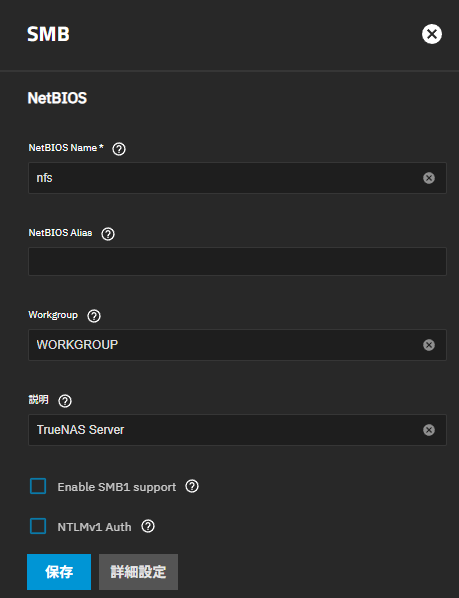Image resolution: width=459 pixels, height=598 pixels.
Task: Clear the WORKGROUP text with its x icon
Action: click(x=429, y=345)
